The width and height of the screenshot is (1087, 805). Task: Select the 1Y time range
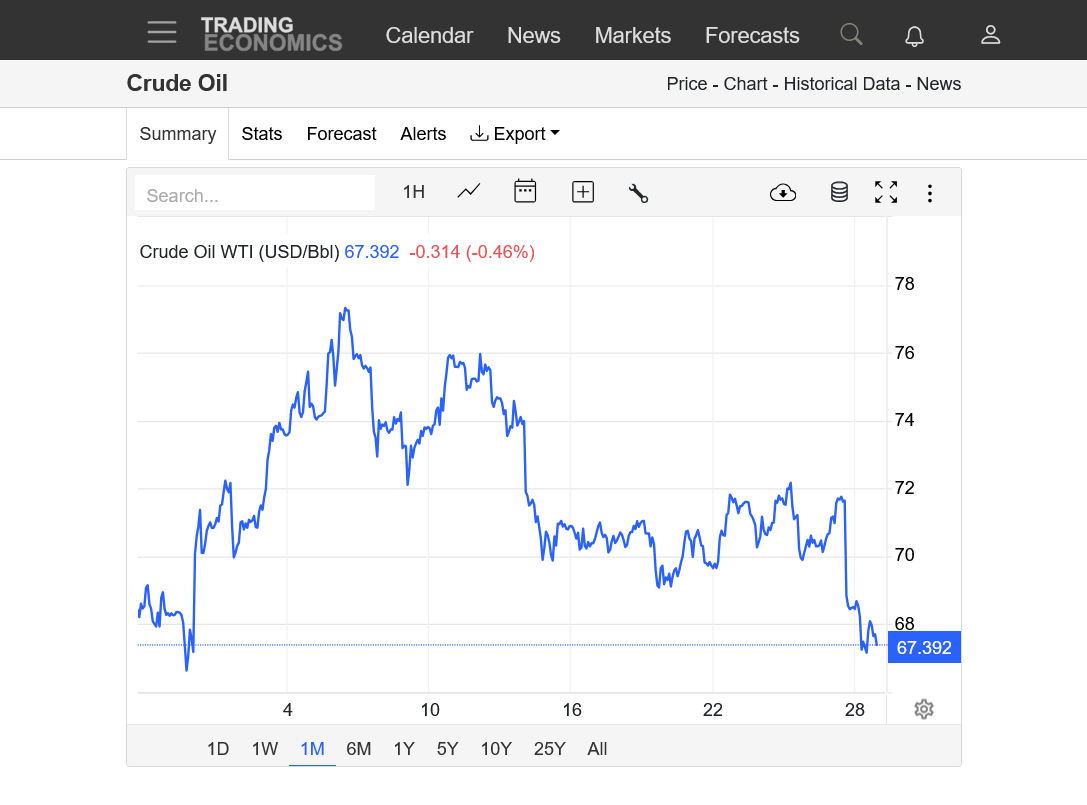tap(404, 749)
